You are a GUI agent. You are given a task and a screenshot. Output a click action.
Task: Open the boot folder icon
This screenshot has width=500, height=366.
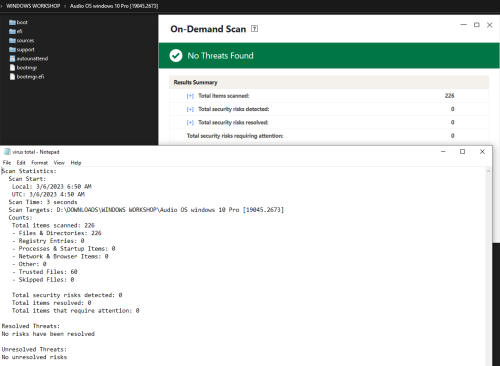[x=12, y=22]
